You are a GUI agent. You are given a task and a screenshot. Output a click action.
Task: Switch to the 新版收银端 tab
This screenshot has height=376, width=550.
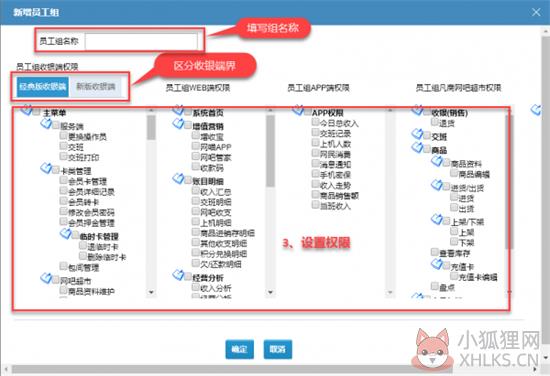96,87
